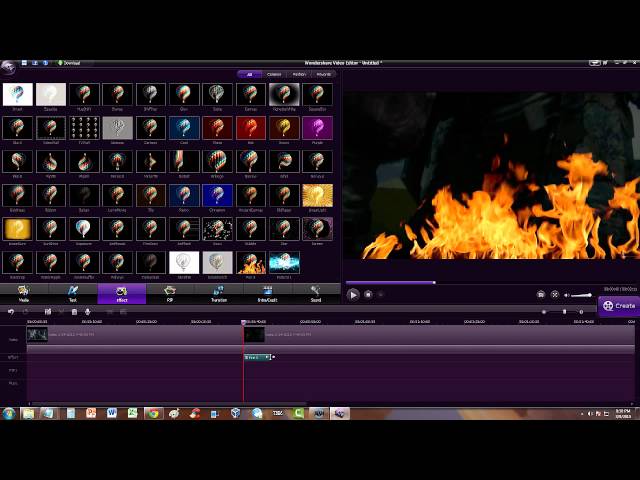Image resolution: width=640 pixels, height=480 pixels.
Task: Select the white pencil sketch effect thumbnail
Action: pos(184,262)
